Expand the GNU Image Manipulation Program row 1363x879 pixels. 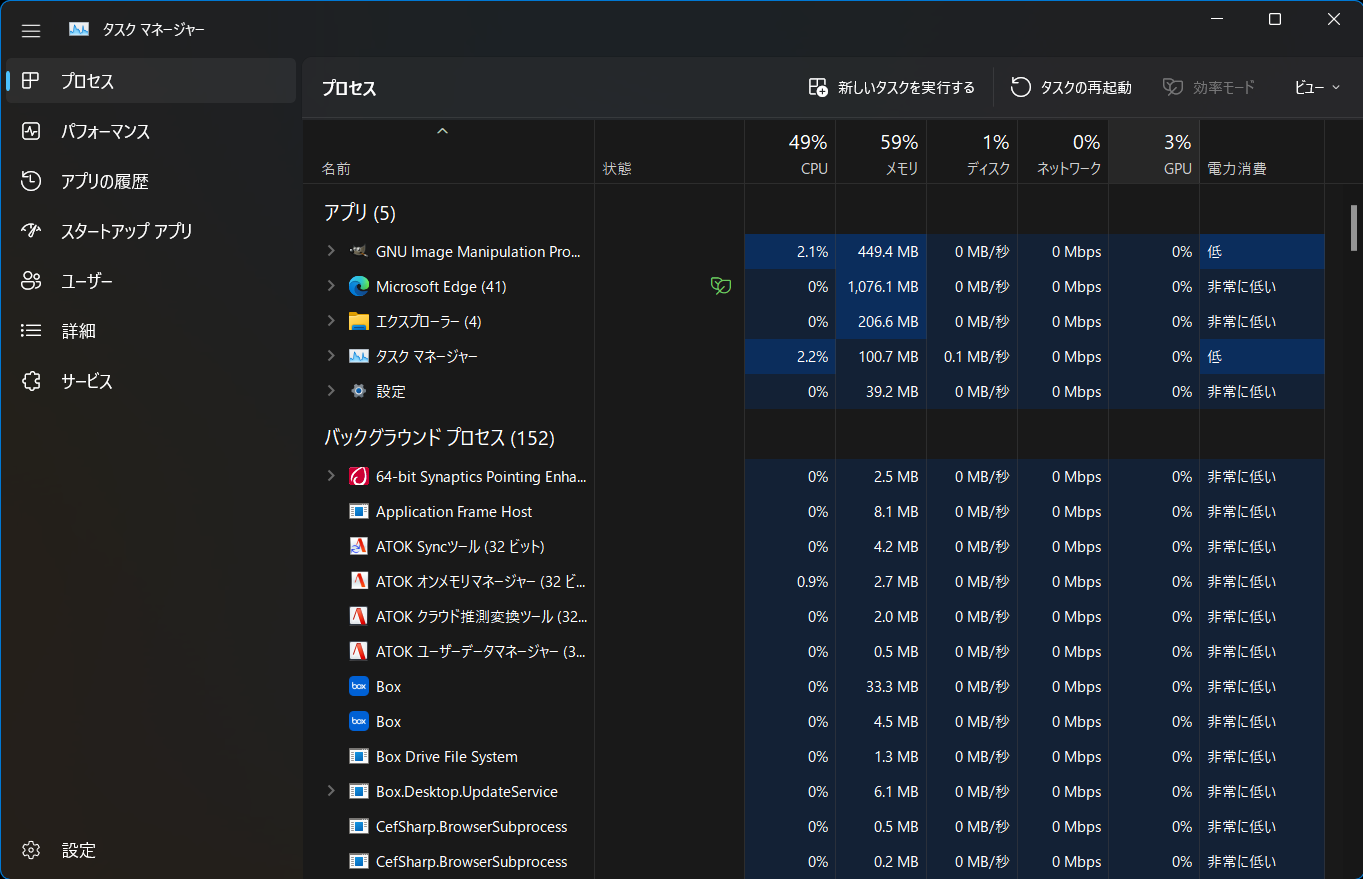331,252
